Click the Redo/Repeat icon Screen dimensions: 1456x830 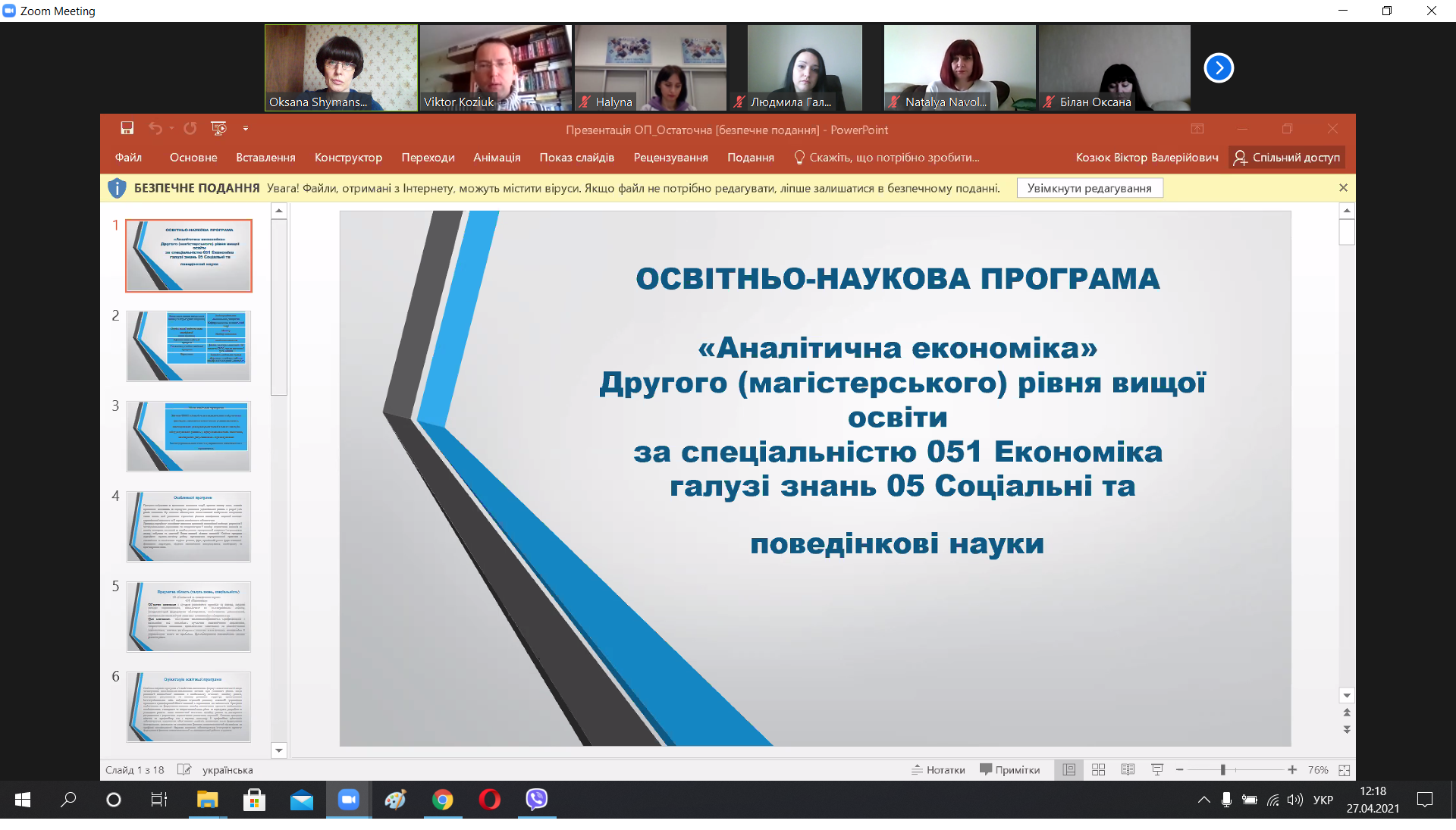pyautogui.click(x=190, y=128)
